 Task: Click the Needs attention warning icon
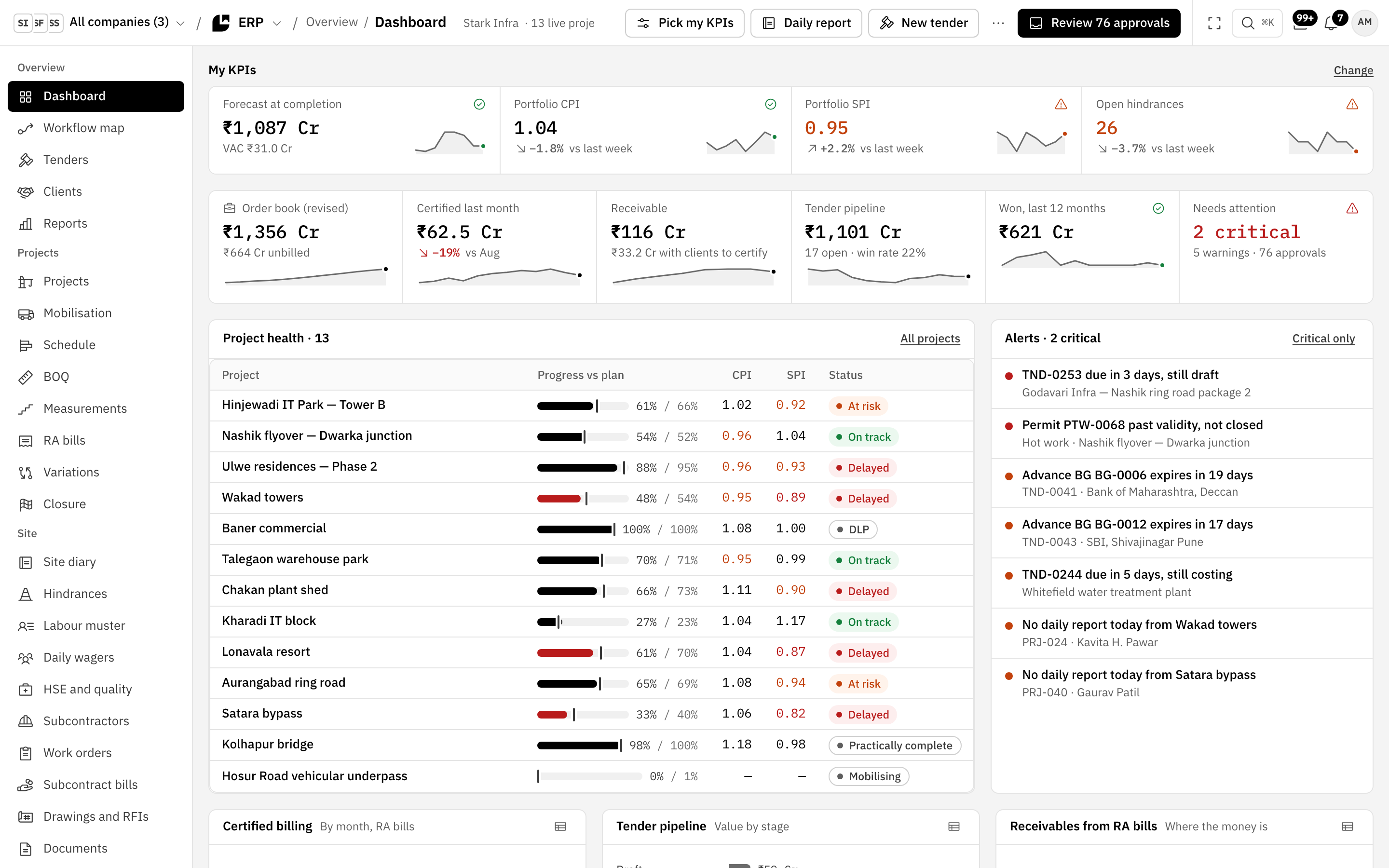coord(1352,208)
